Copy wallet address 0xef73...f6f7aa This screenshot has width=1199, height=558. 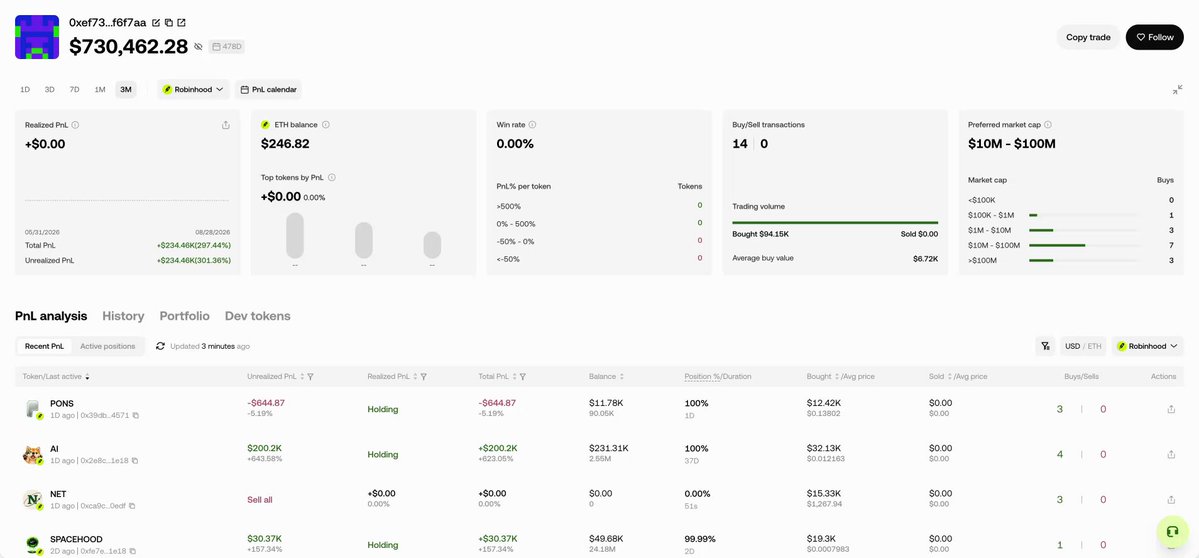169,23
